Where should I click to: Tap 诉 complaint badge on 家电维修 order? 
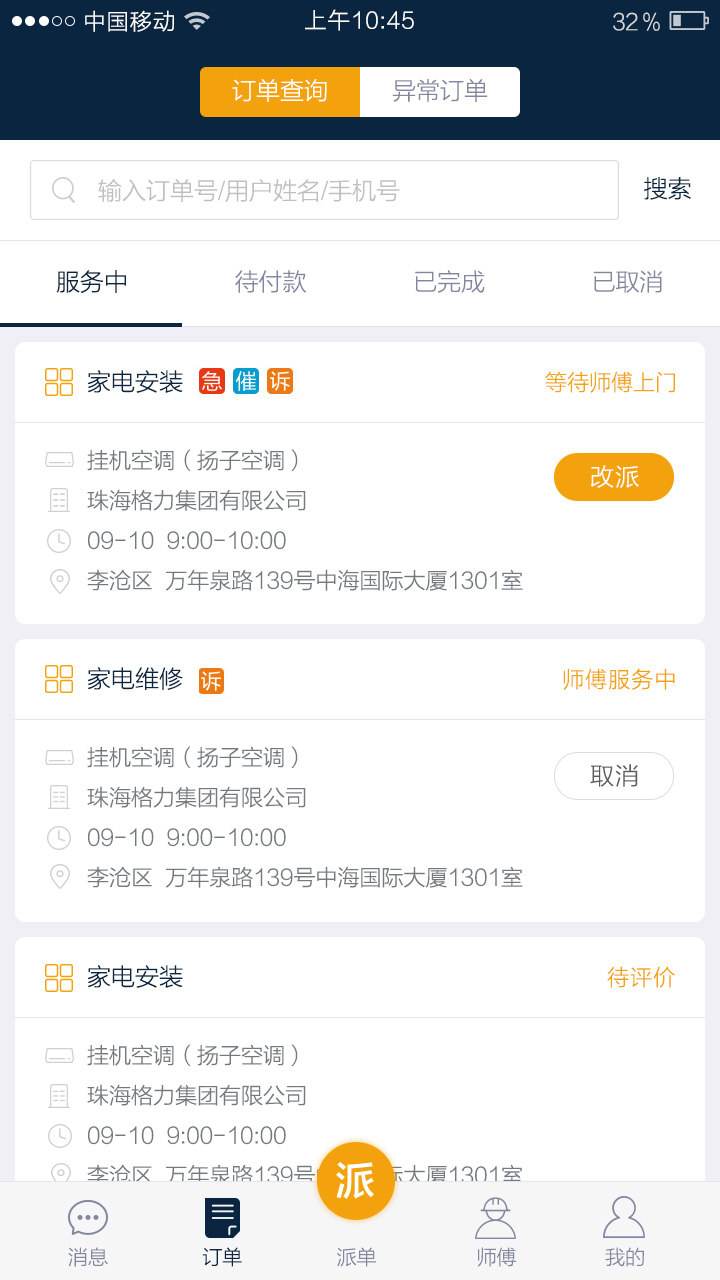pyautogui.click(x=211, y=680)
